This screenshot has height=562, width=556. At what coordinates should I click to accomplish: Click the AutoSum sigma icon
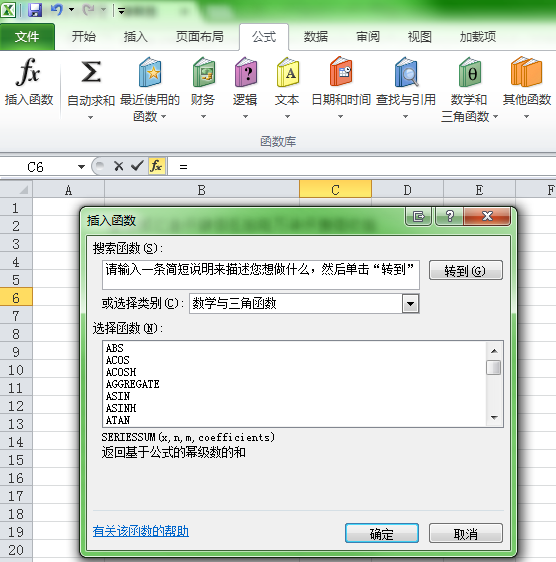pos(91,72)
